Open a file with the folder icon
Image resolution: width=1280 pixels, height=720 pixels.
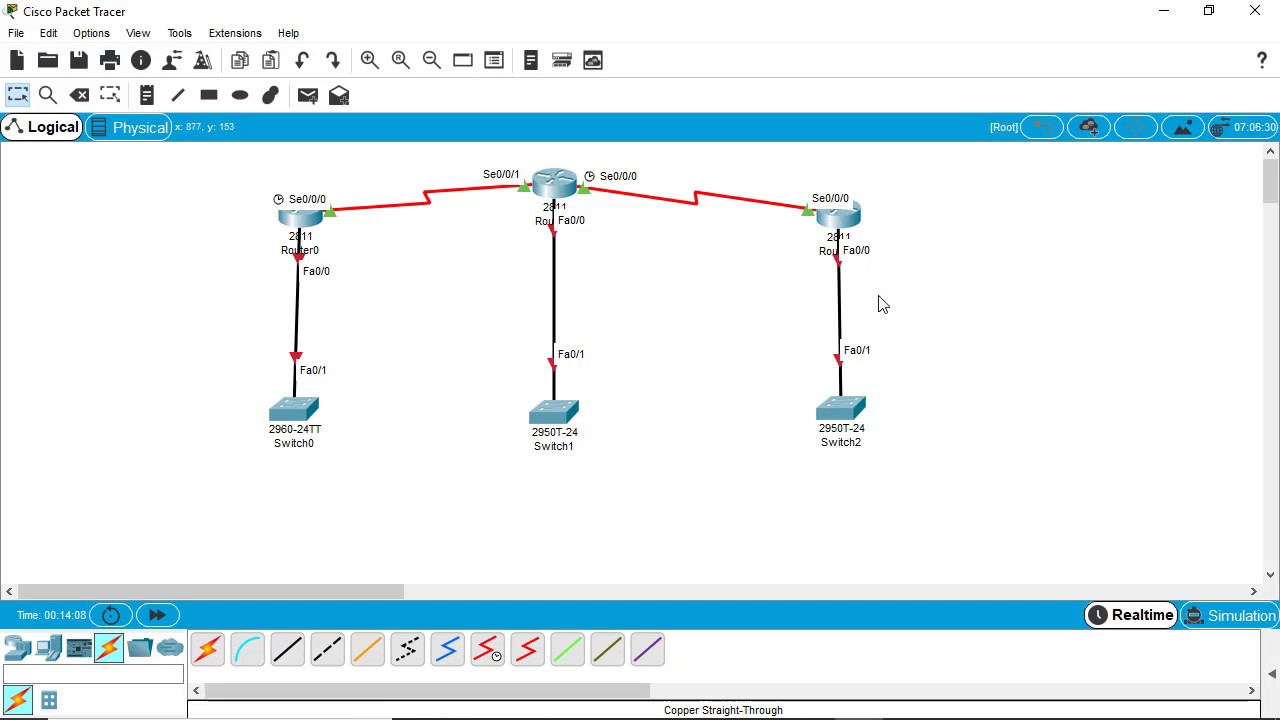pos(47,61)
